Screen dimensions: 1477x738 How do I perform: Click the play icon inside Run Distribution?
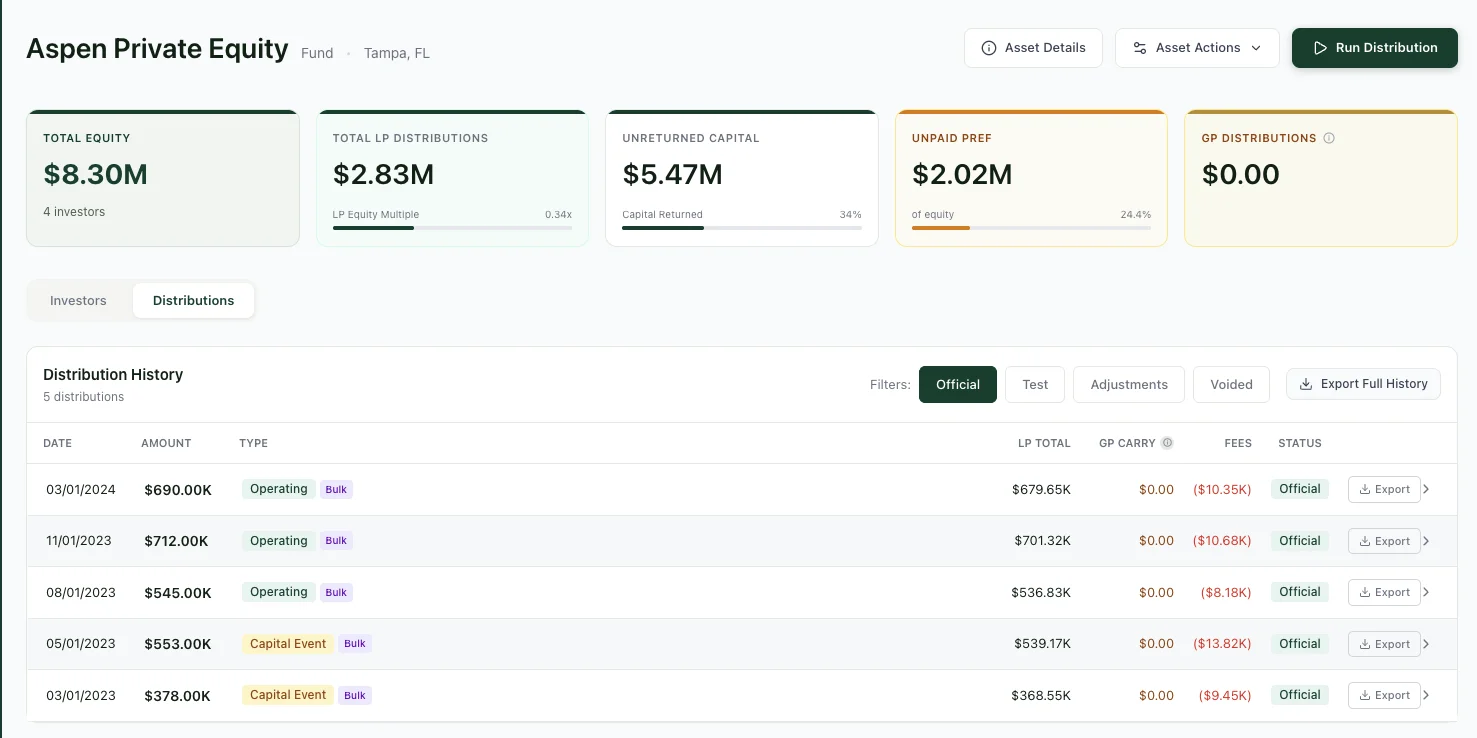(1321, 47)
